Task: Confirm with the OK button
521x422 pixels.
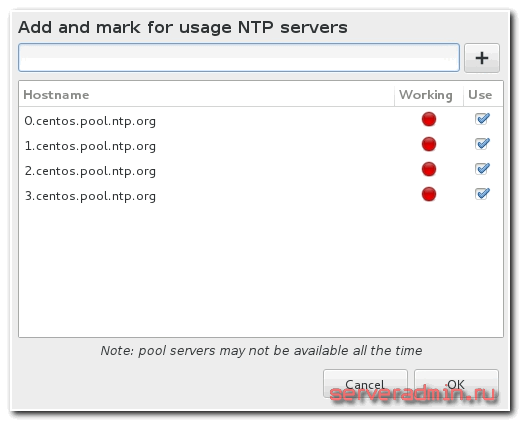Action: [456, 384]
